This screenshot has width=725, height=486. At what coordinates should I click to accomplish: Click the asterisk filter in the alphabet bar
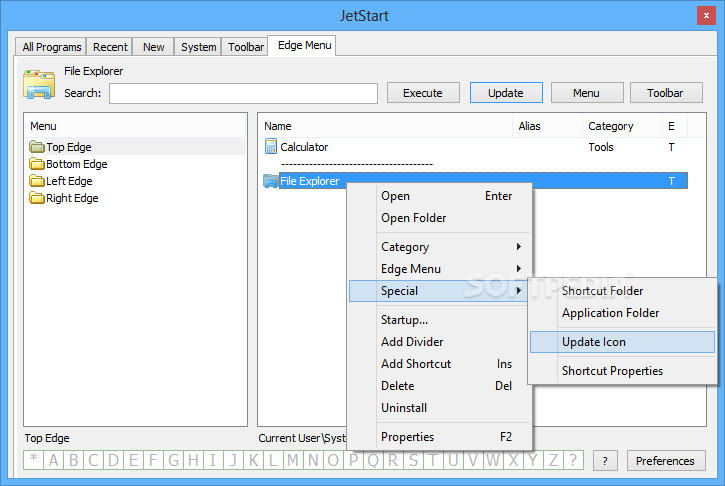(33, 460)
